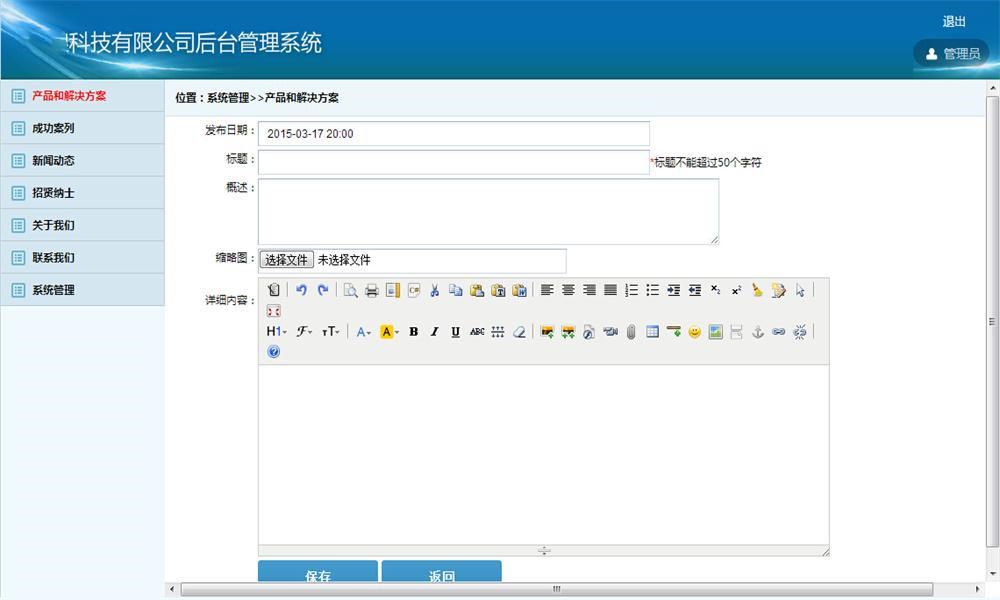Open the font family dropdown
The width and height of the screenshot is (1000, 600).
coord(304,332)
